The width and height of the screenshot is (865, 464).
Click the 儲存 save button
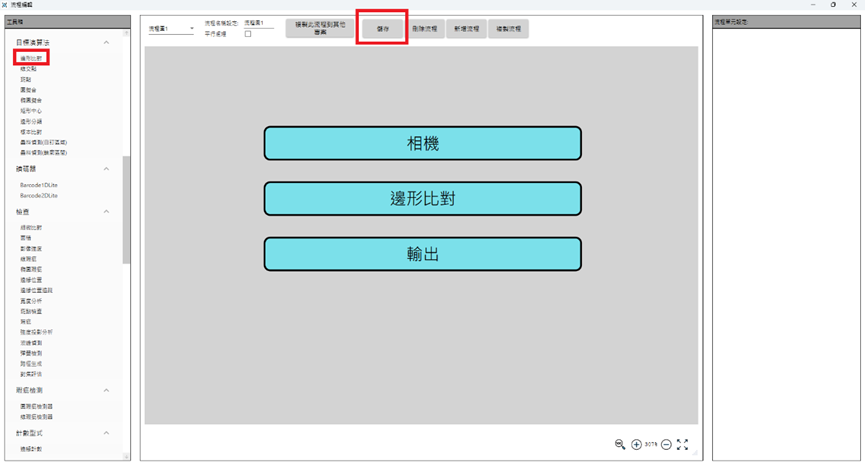pos(382,29)
